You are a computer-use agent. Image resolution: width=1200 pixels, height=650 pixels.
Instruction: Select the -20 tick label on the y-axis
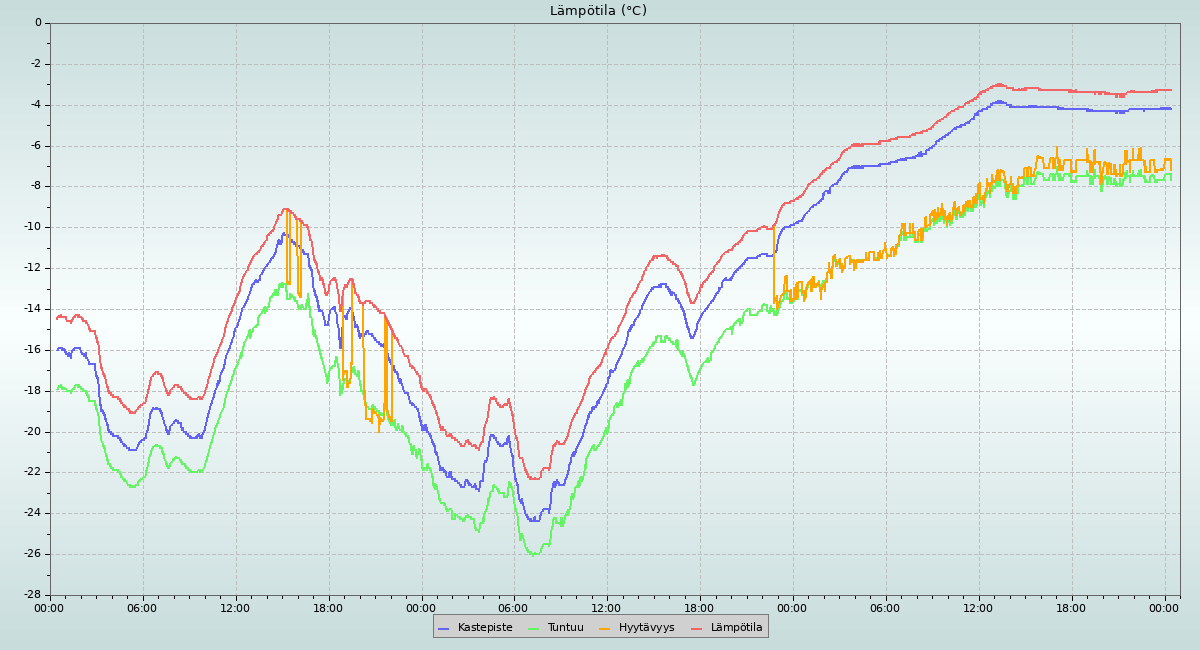pos(33,432)
